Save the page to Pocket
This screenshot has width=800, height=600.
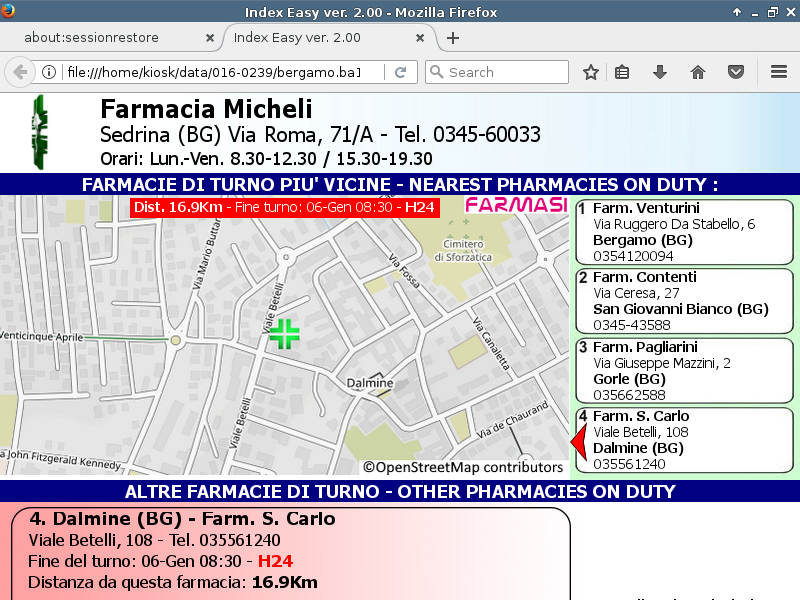(735, 72)
